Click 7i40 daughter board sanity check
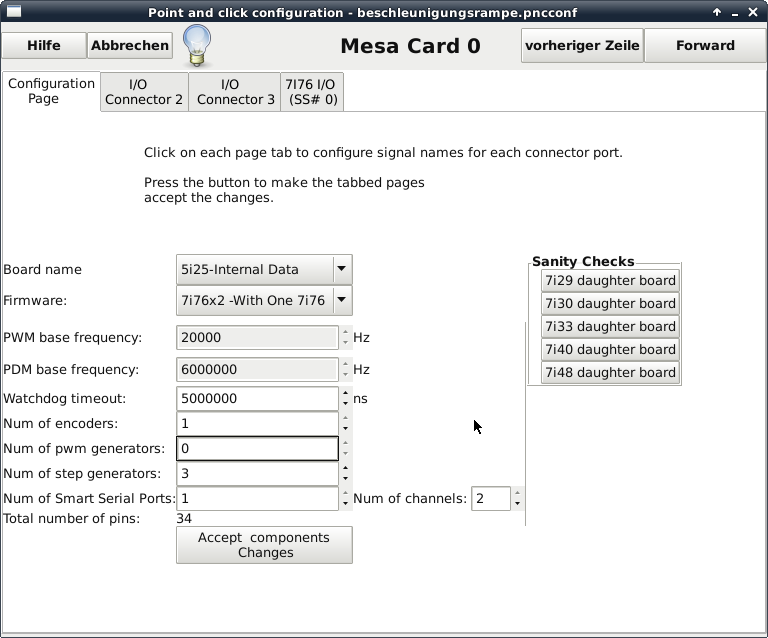768x638 pixels. [x=610, y=350]
